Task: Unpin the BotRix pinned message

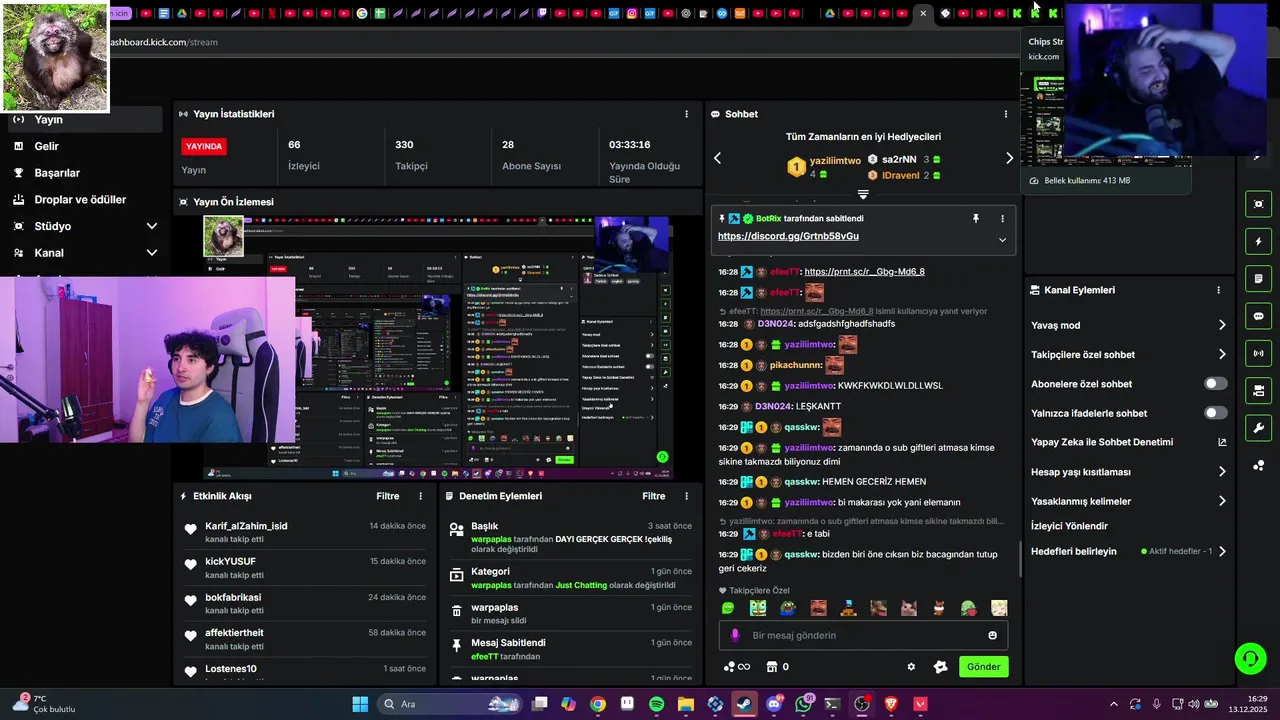Action: (x=976, y=218)
